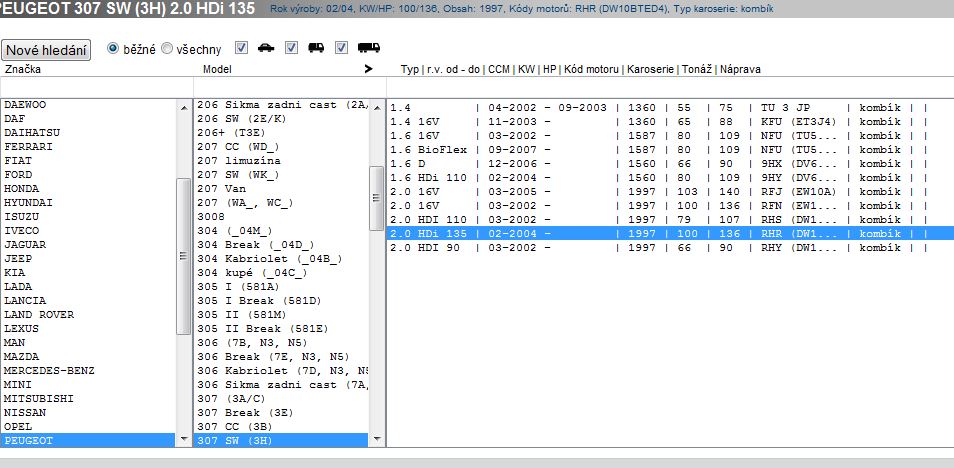Click the arrow next to Model header

pos(368,69)
